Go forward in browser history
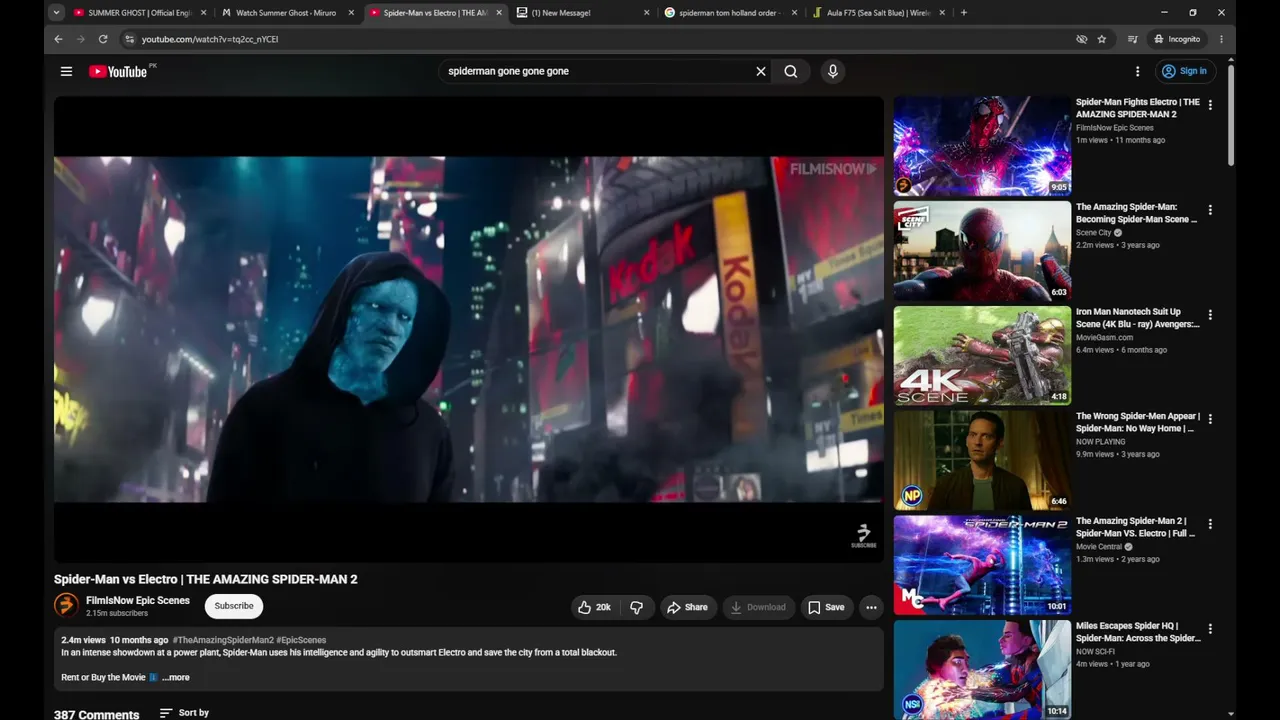1280x720 pixels. (81, 39)
